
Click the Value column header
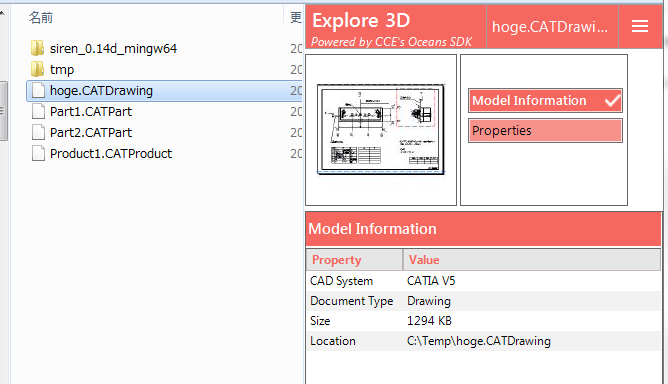point(532,260)
